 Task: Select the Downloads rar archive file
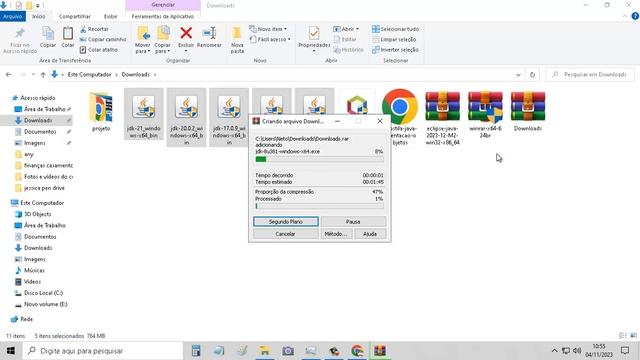528,111
